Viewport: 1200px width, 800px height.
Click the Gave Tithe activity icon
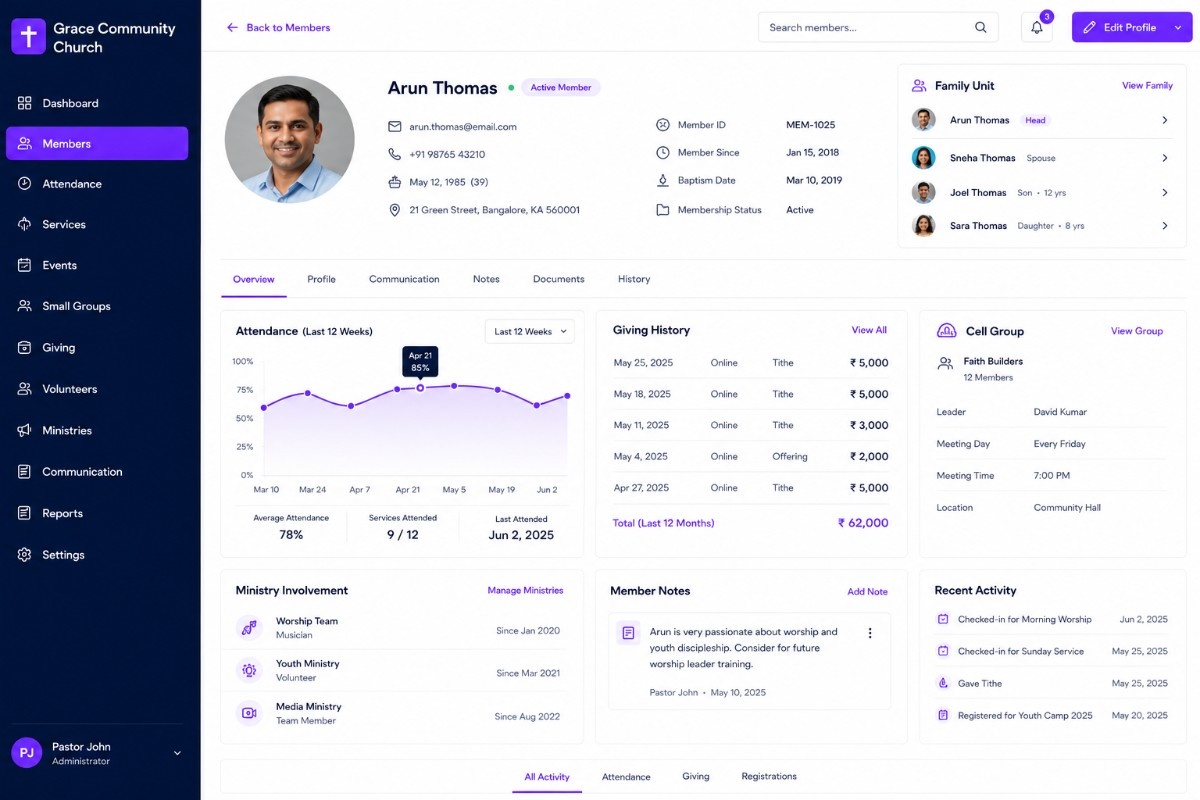(943, 684)
